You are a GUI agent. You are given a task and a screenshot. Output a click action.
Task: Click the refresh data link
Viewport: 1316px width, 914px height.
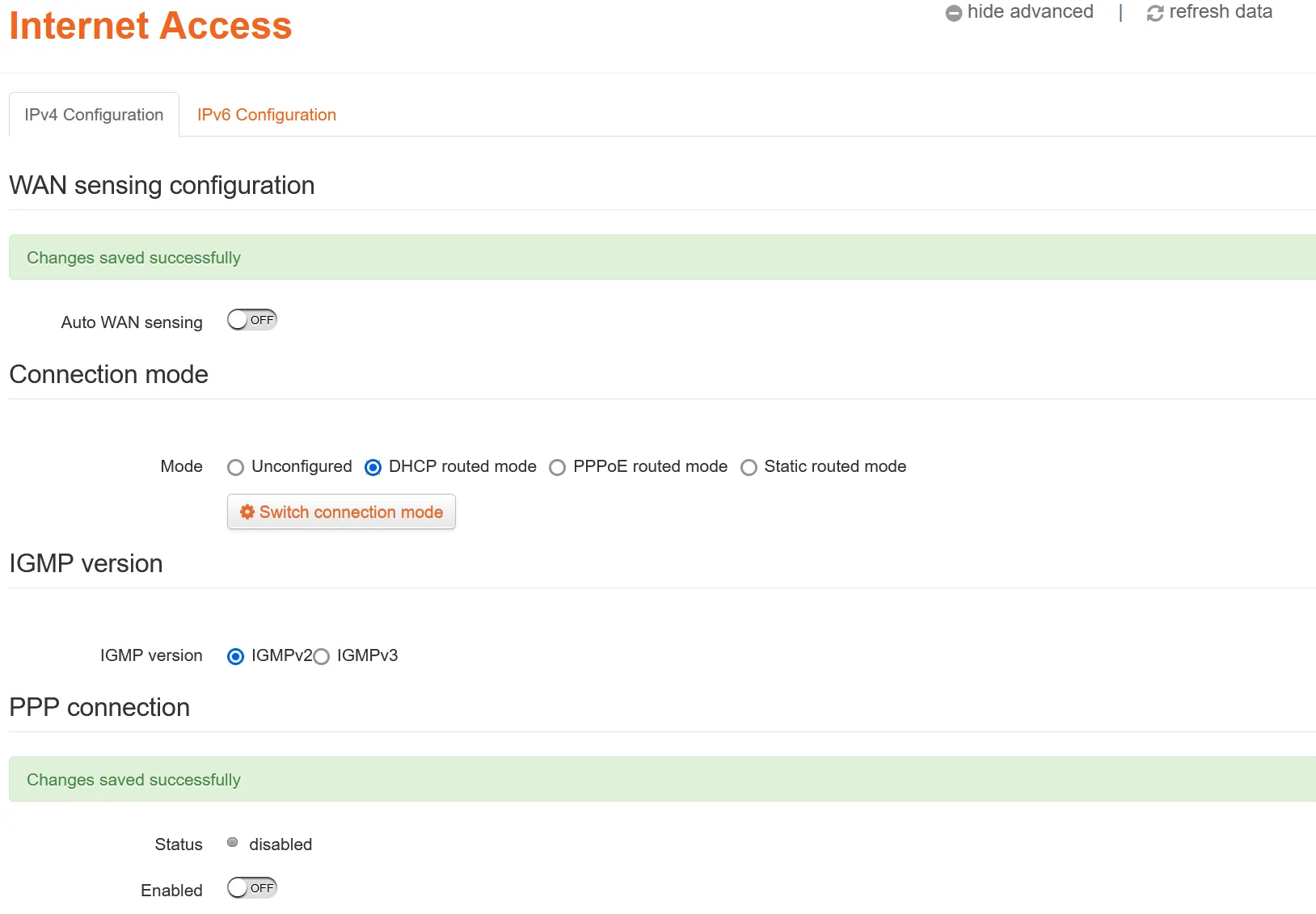(1220, 12)
